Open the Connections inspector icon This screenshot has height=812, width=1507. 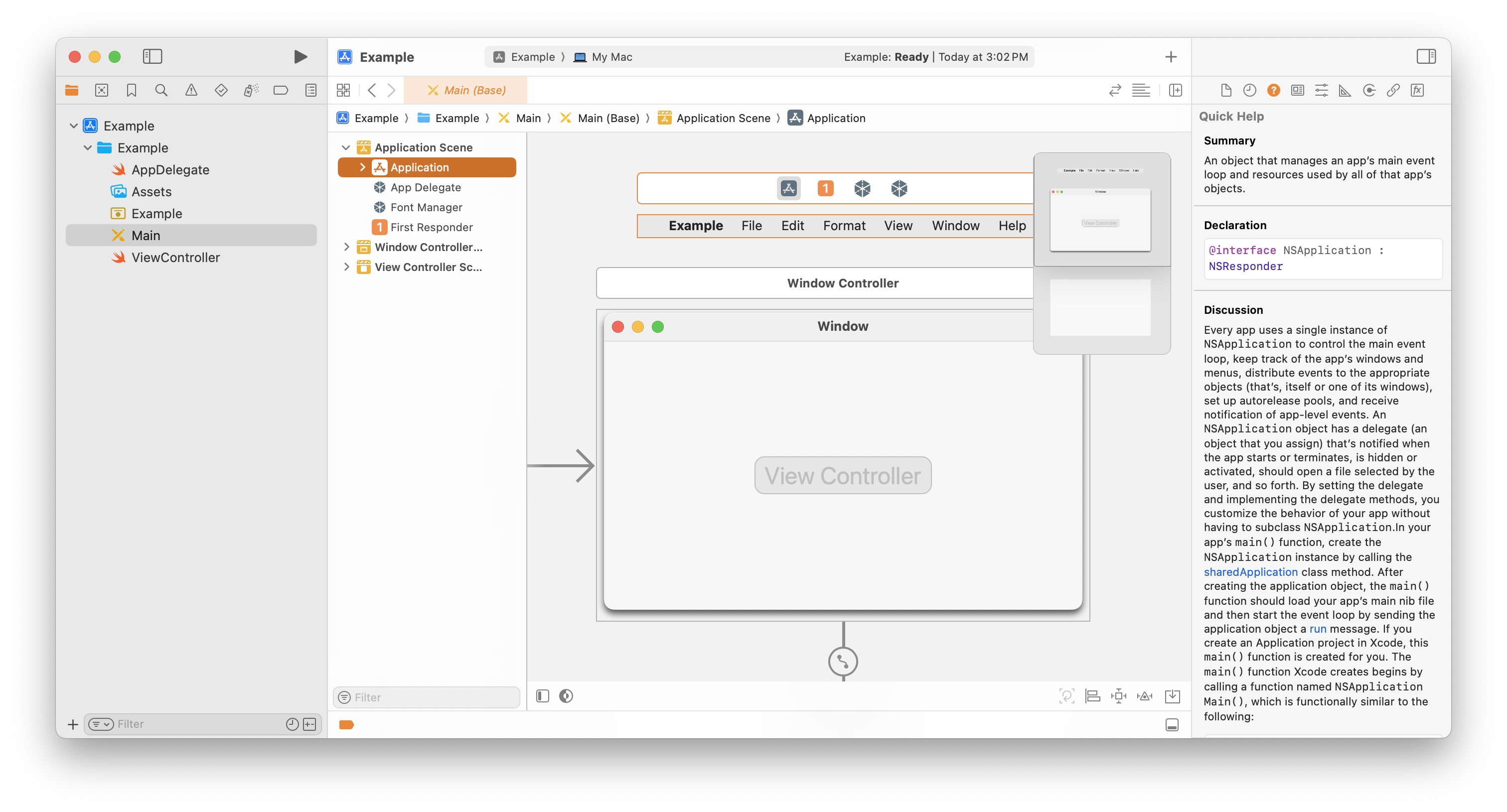click(1369, 90)
